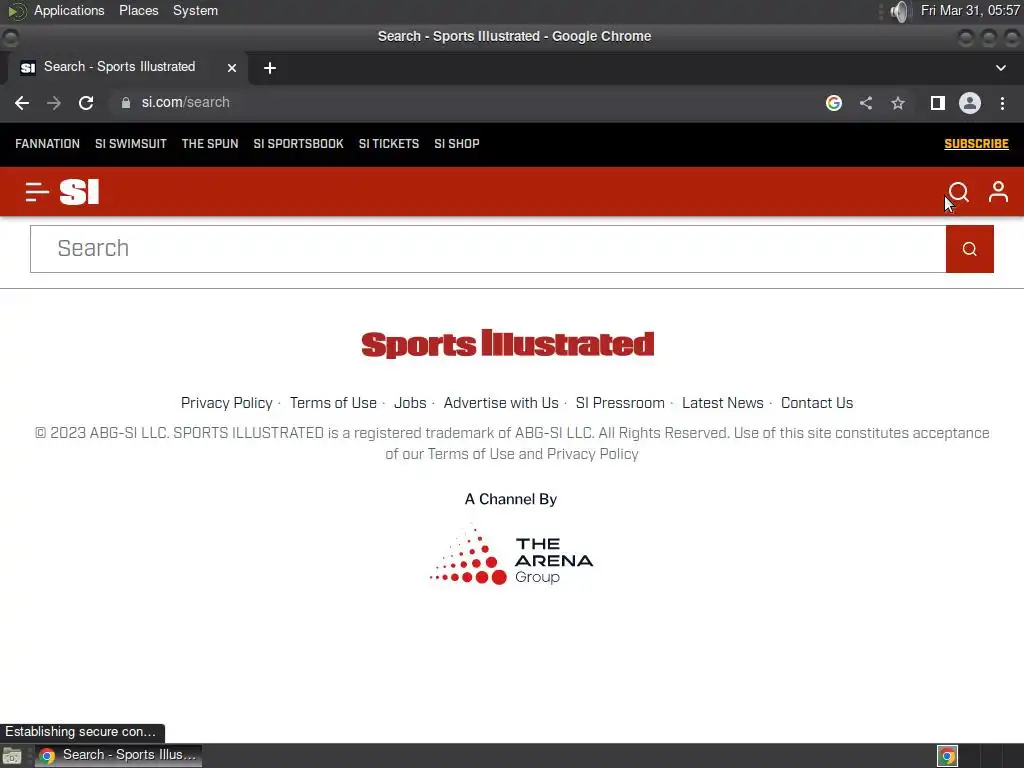
Task: Click the show desktop icon in taskbar
Action: [12, 756]
